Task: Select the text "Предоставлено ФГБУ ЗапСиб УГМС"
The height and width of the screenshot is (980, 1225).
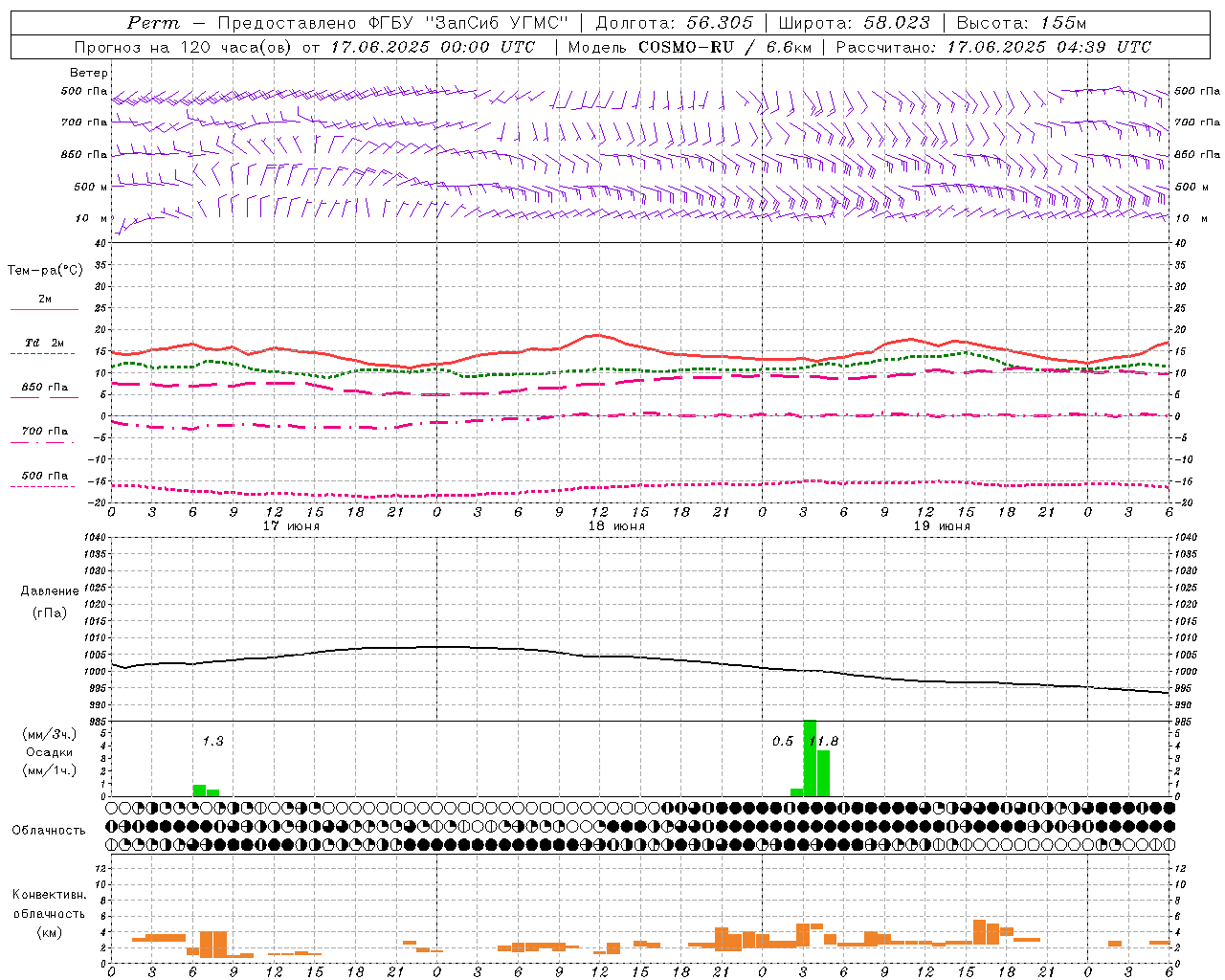Action: click(x=392, y=23)
